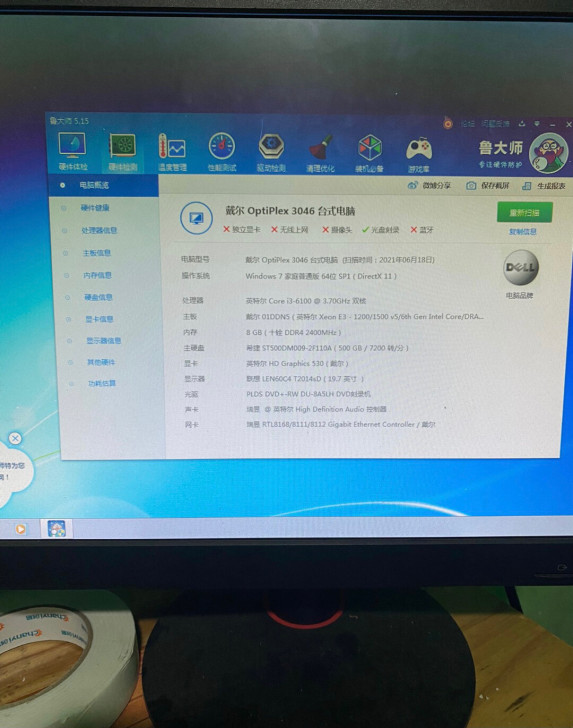Click the LEN60C4 T2014sD monitor value

coord(305,379)
